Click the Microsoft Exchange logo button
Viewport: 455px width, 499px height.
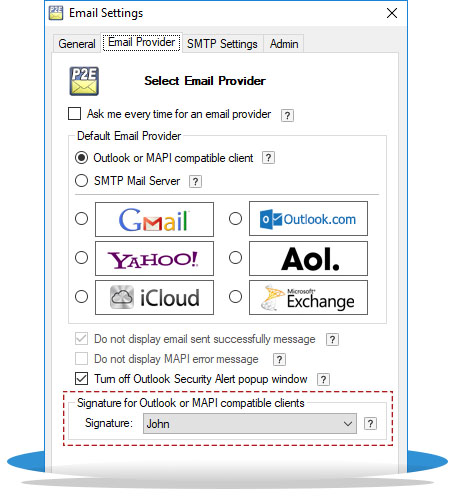(308, 297)
